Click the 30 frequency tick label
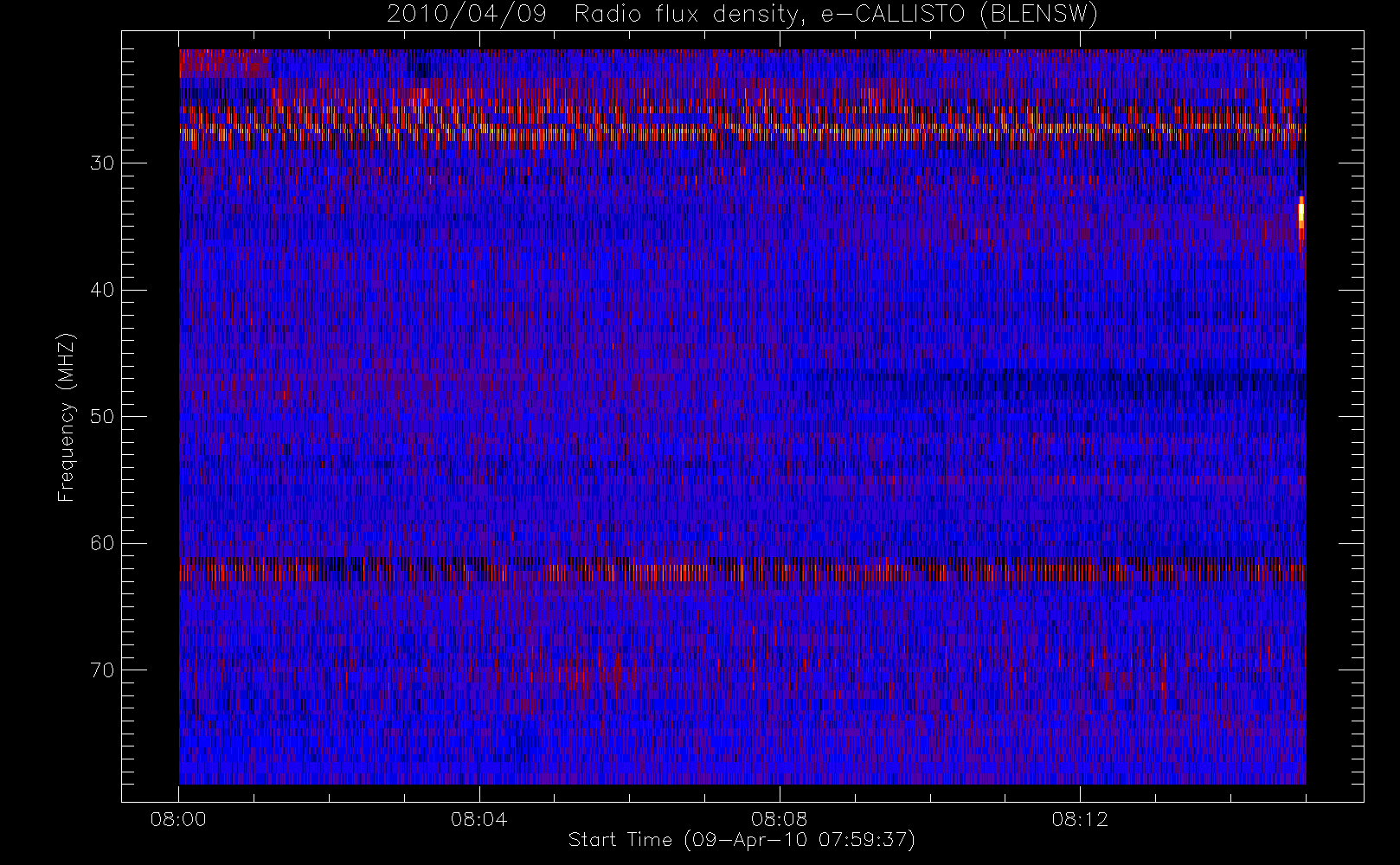The width and height of the screenshot is (1400, 865). point(102,163)
